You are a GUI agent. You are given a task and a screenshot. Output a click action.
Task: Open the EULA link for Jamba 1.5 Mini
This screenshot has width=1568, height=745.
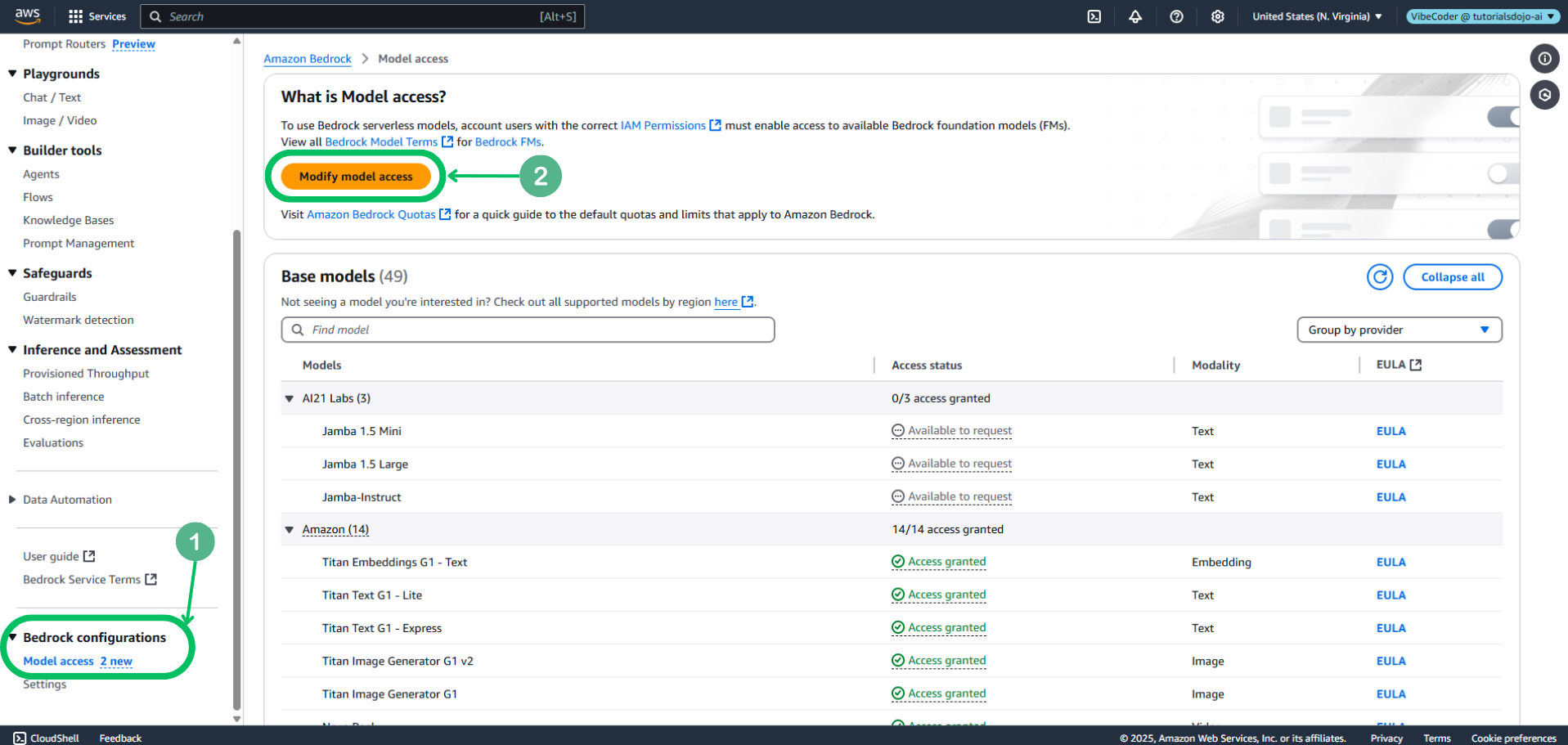tap(1391, 431)
